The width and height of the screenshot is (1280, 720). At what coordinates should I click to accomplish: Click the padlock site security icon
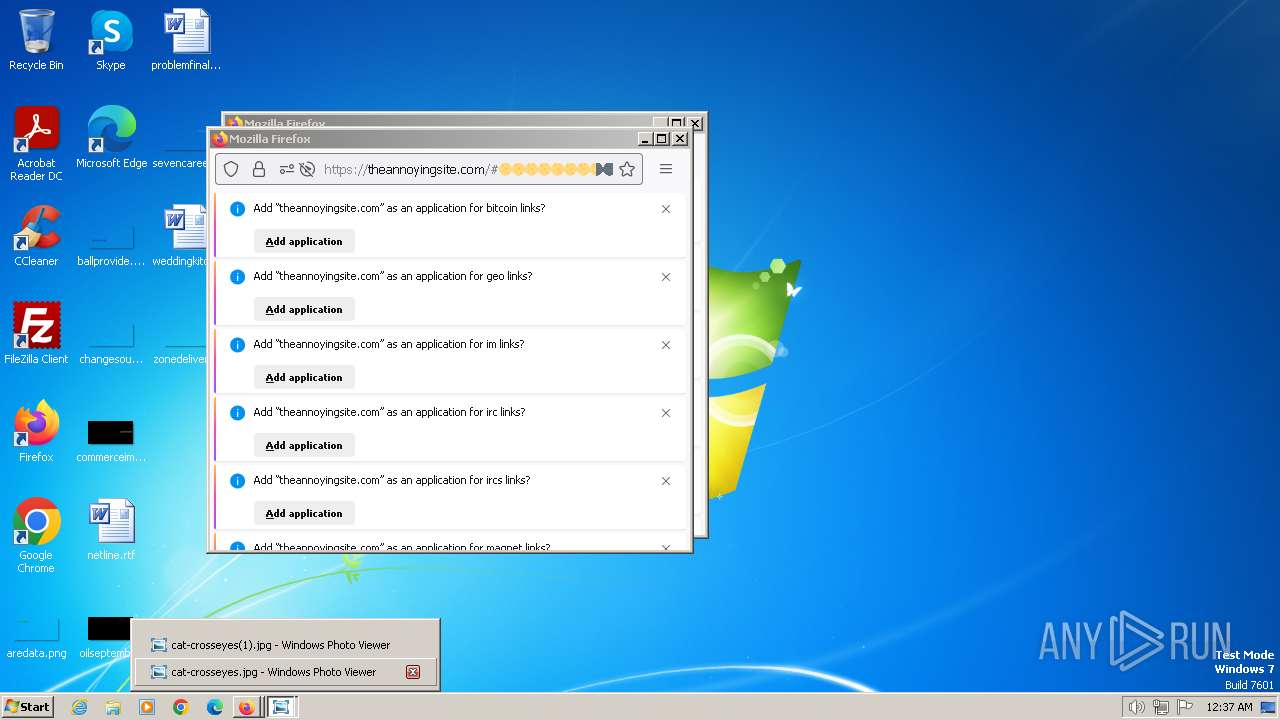tap(259, 169)
